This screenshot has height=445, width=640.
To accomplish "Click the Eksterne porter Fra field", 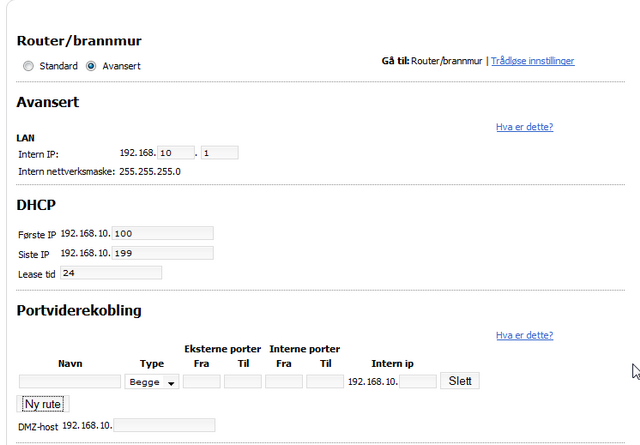I will (201, 381).
